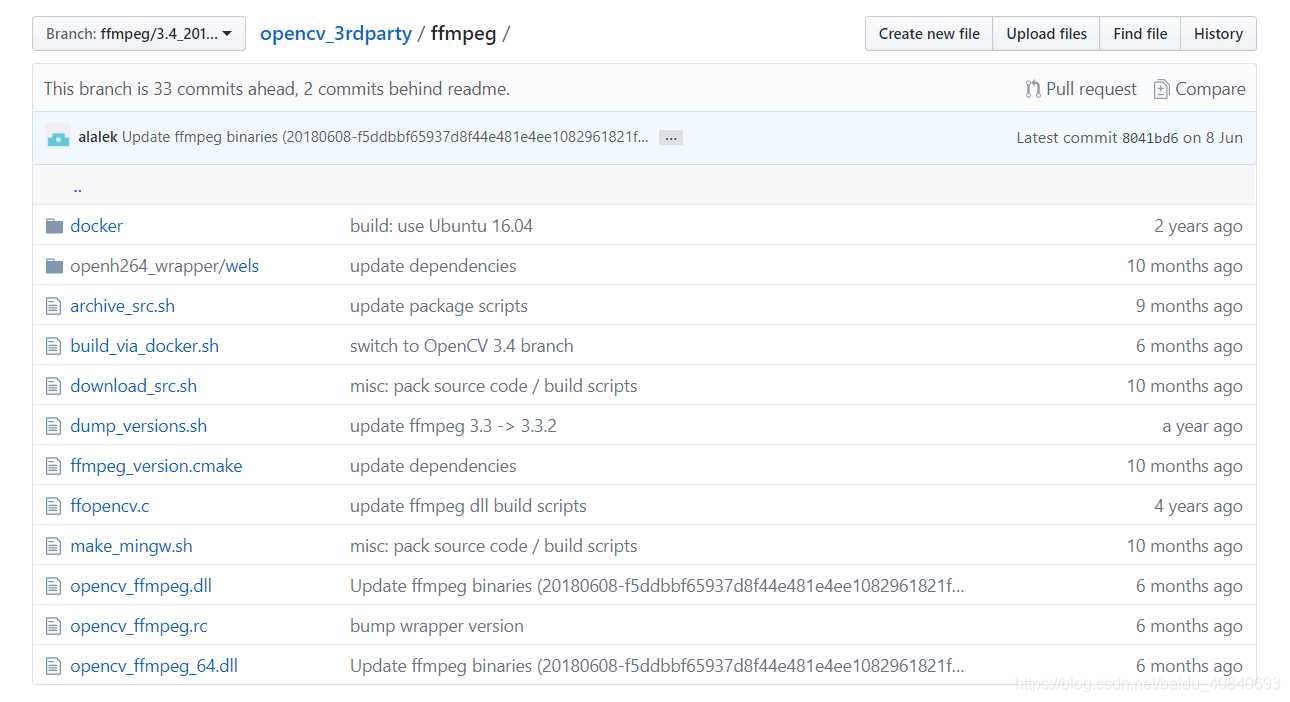Click the Create new file button
Viewport: 1290px width, 702px height.
click(929, 34)
